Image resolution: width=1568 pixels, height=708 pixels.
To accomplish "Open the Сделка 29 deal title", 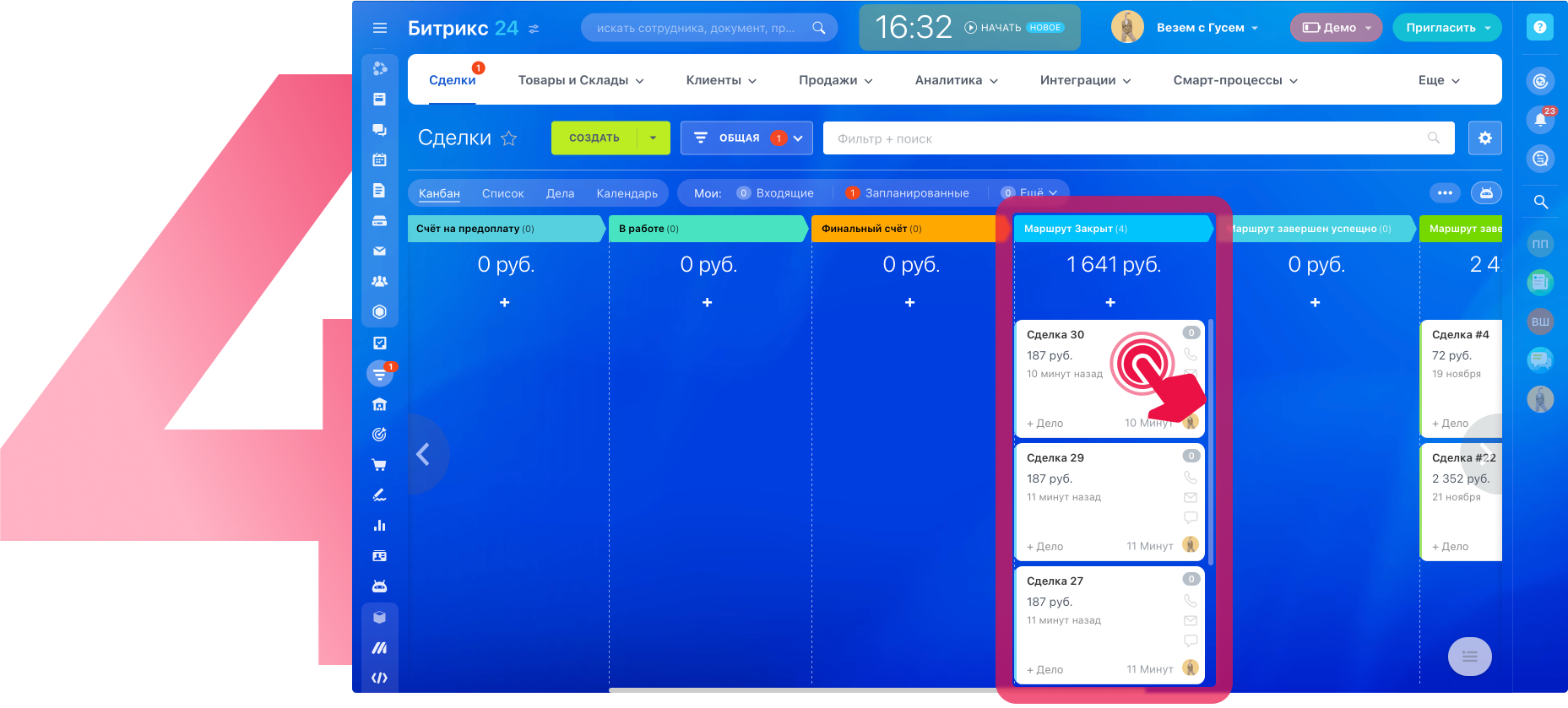I will pos(1055,458).
